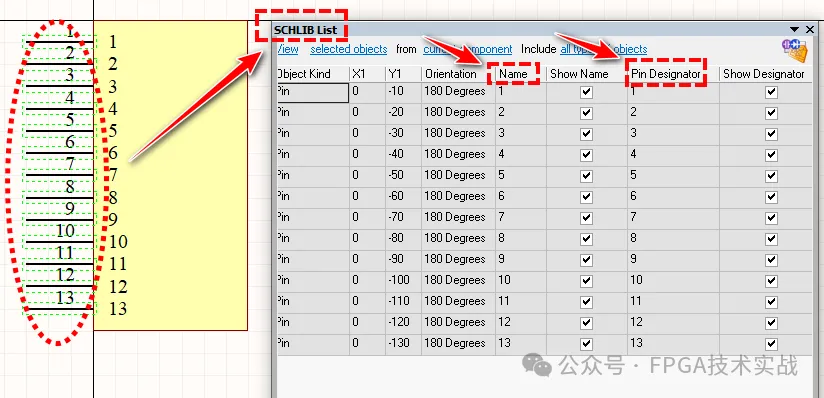
Task: Select the Y1 cell showing -130
Action: click(x=403, y=344)
